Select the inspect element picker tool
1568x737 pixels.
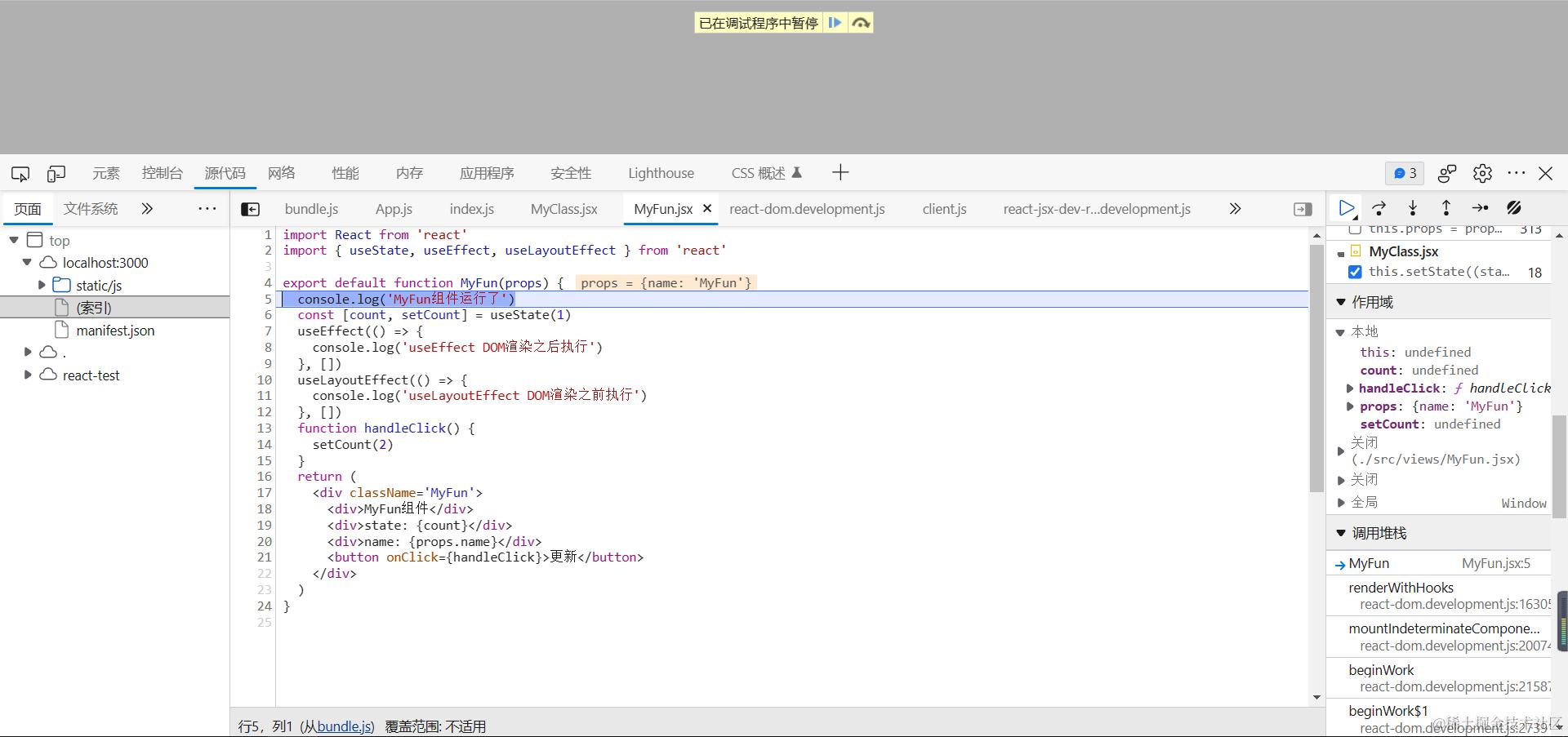click(x=20, y=173)
